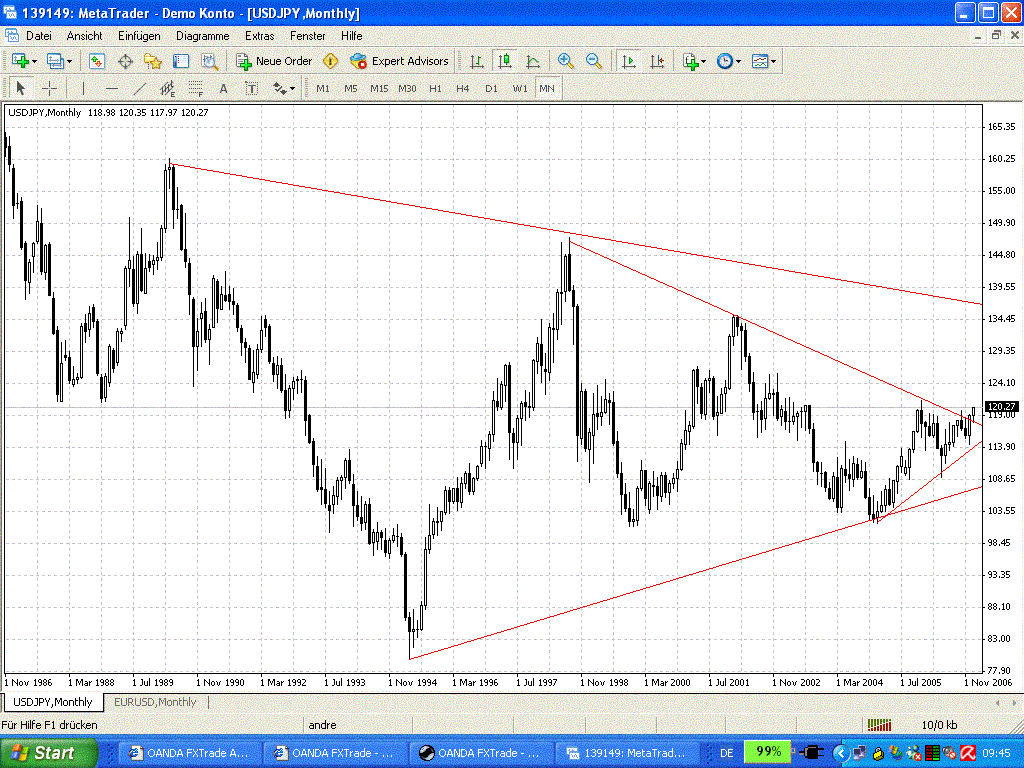
Task: Click the Neue Order button
Action: coord(274,61)
